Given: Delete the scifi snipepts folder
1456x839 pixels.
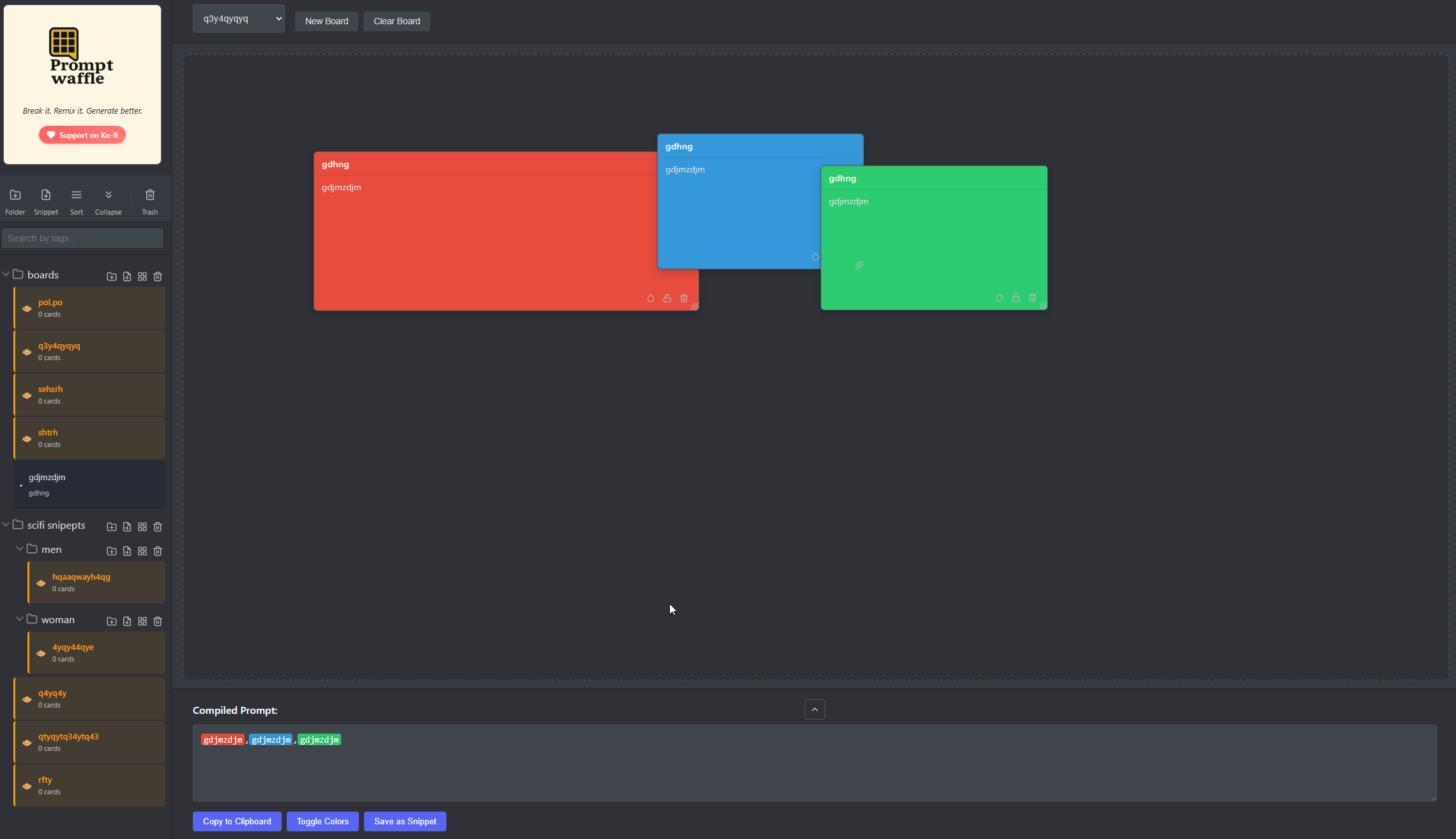Looking at the screenshot, I should point(158,527).
